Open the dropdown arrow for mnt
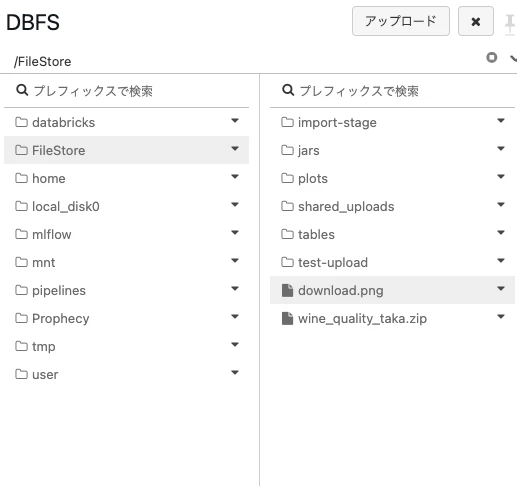Screen dimensions: 517x486 point(235,260)
